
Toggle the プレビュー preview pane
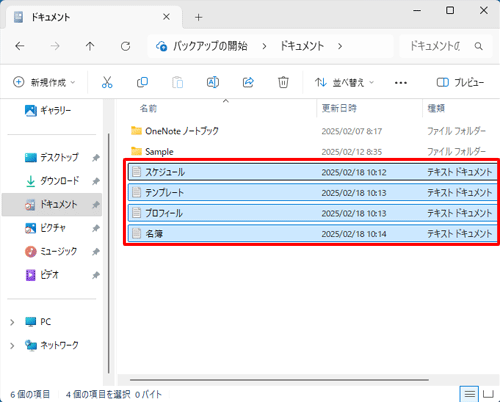460,82
